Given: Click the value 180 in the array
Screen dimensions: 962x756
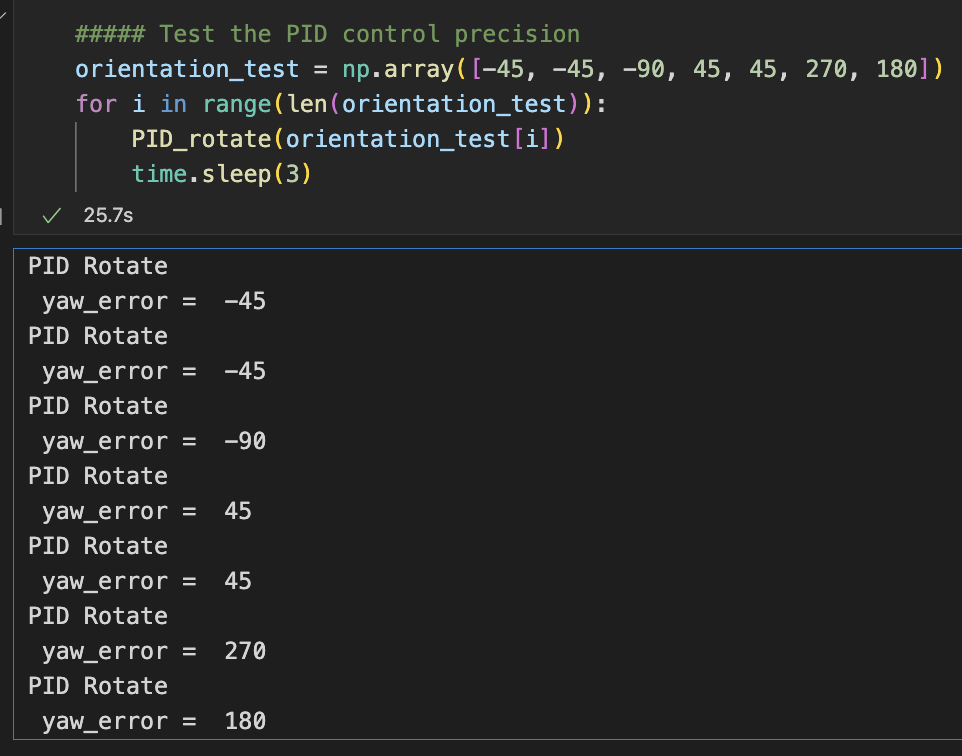Looking at the screenshot, I should click(x=896, y=69).
